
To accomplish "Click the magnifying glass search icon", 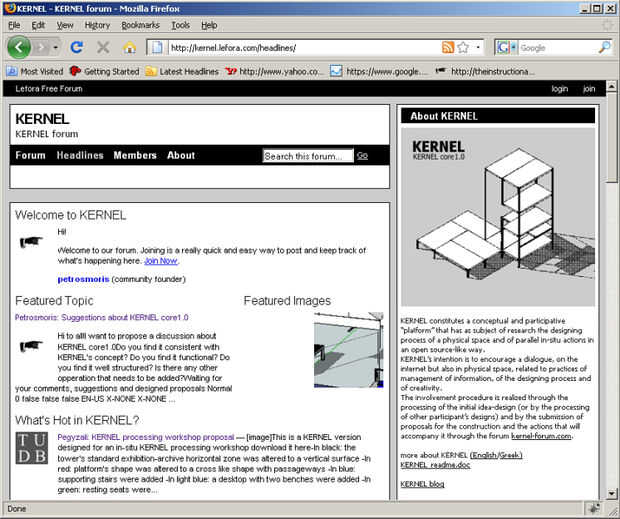I will (604, 48).
